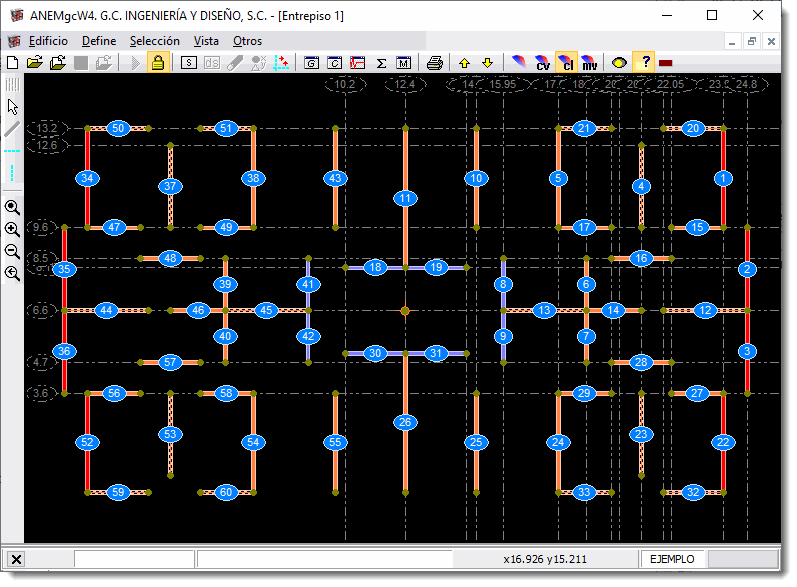Select the arrow pointer tool
The image size is (797, 587).
(12, 106)
